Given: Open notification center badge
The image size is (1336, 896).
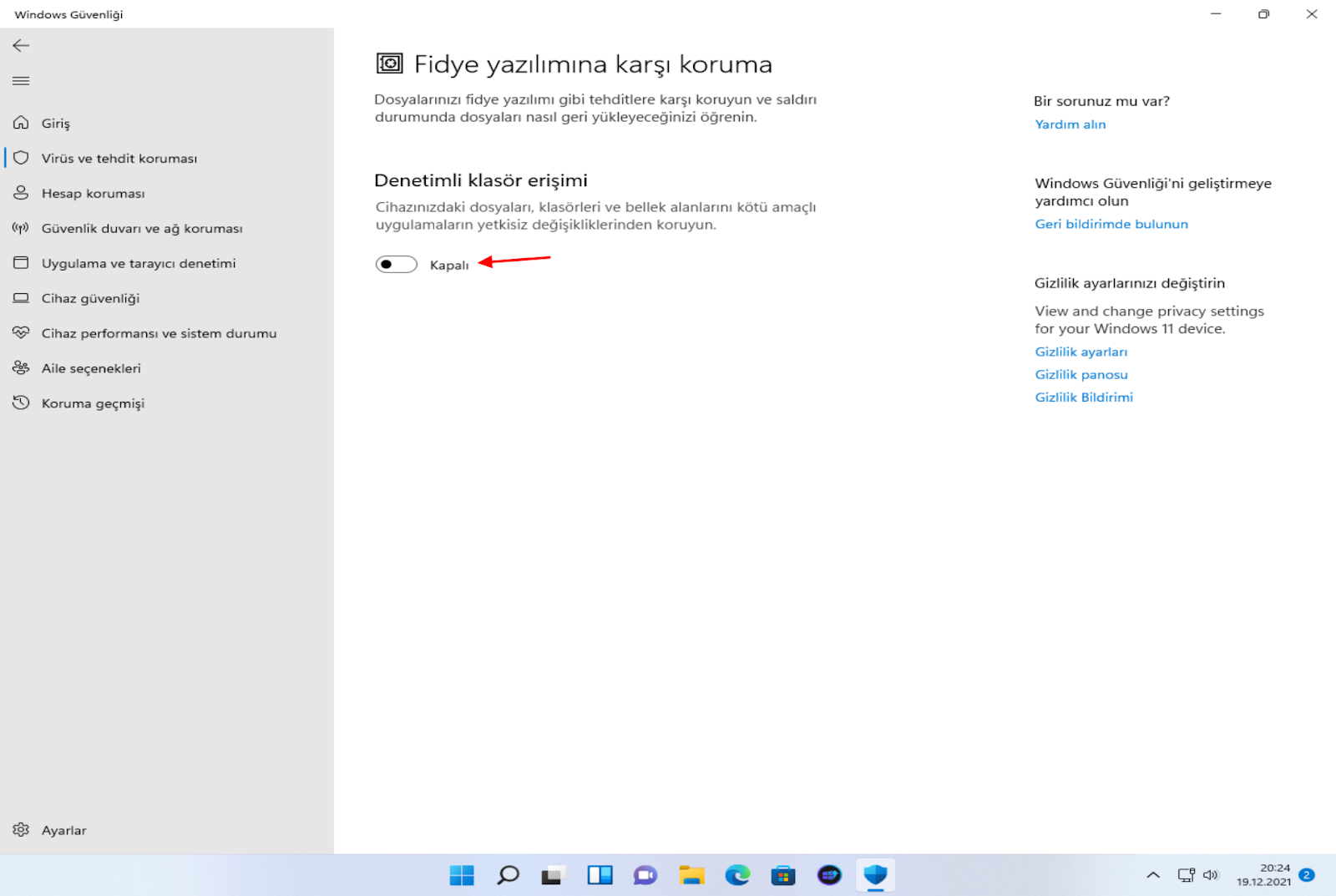Looking at the screenshot, I should (x=1307, y=875).
